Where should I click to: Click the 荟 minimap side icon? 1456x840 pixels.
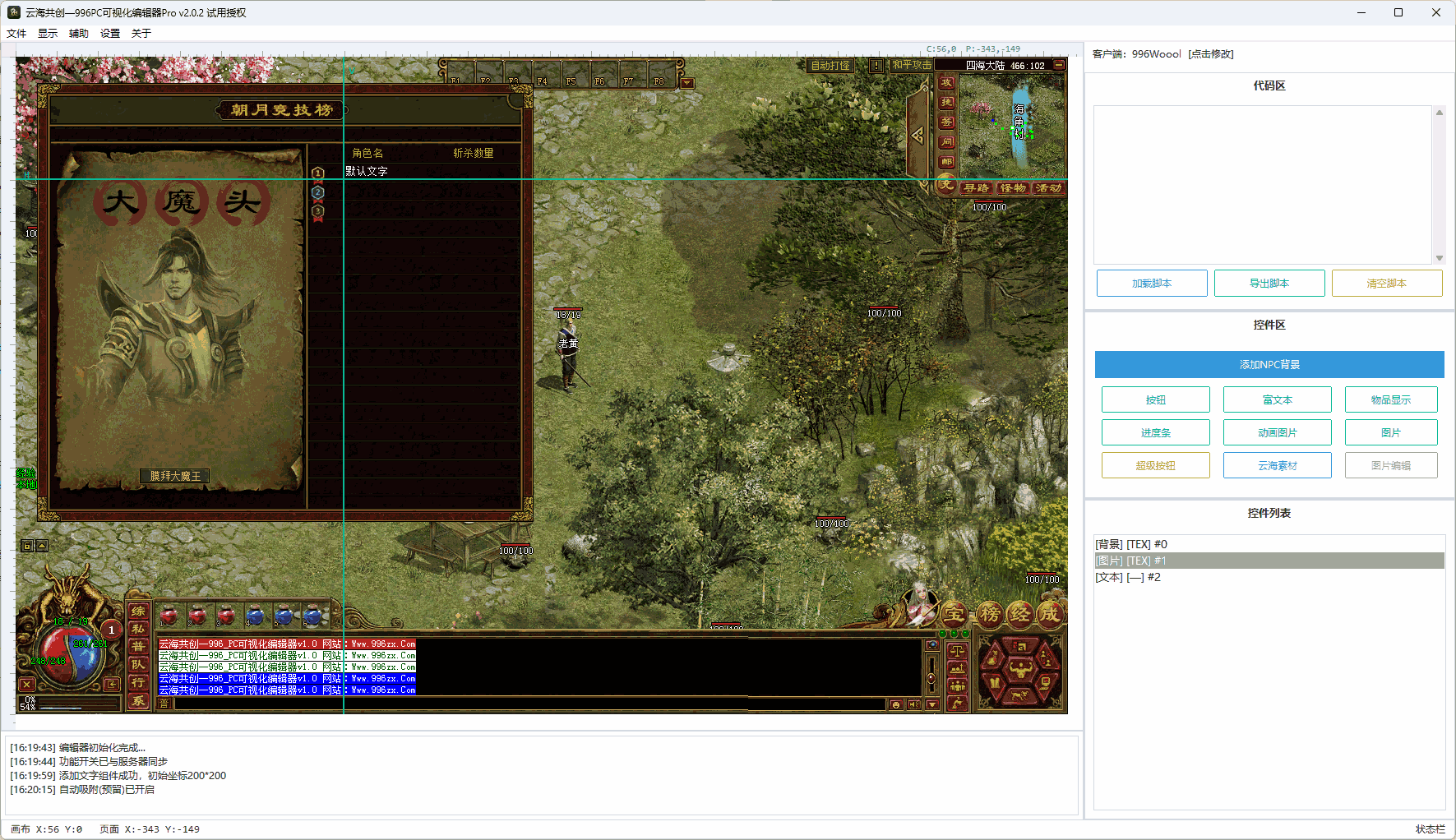[946, 122]
